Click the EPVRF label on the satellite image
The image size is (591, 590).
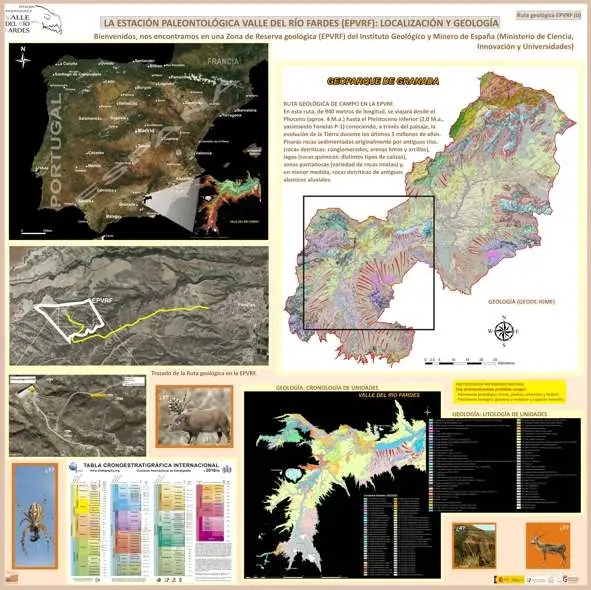103,300
